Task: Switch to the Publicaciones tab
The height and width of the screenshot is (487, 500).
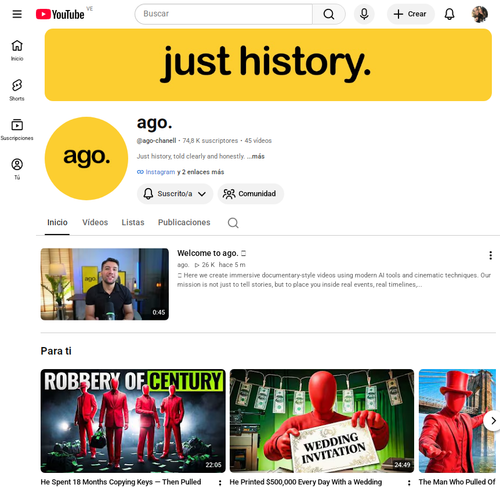Action: (x=184, y=222)
